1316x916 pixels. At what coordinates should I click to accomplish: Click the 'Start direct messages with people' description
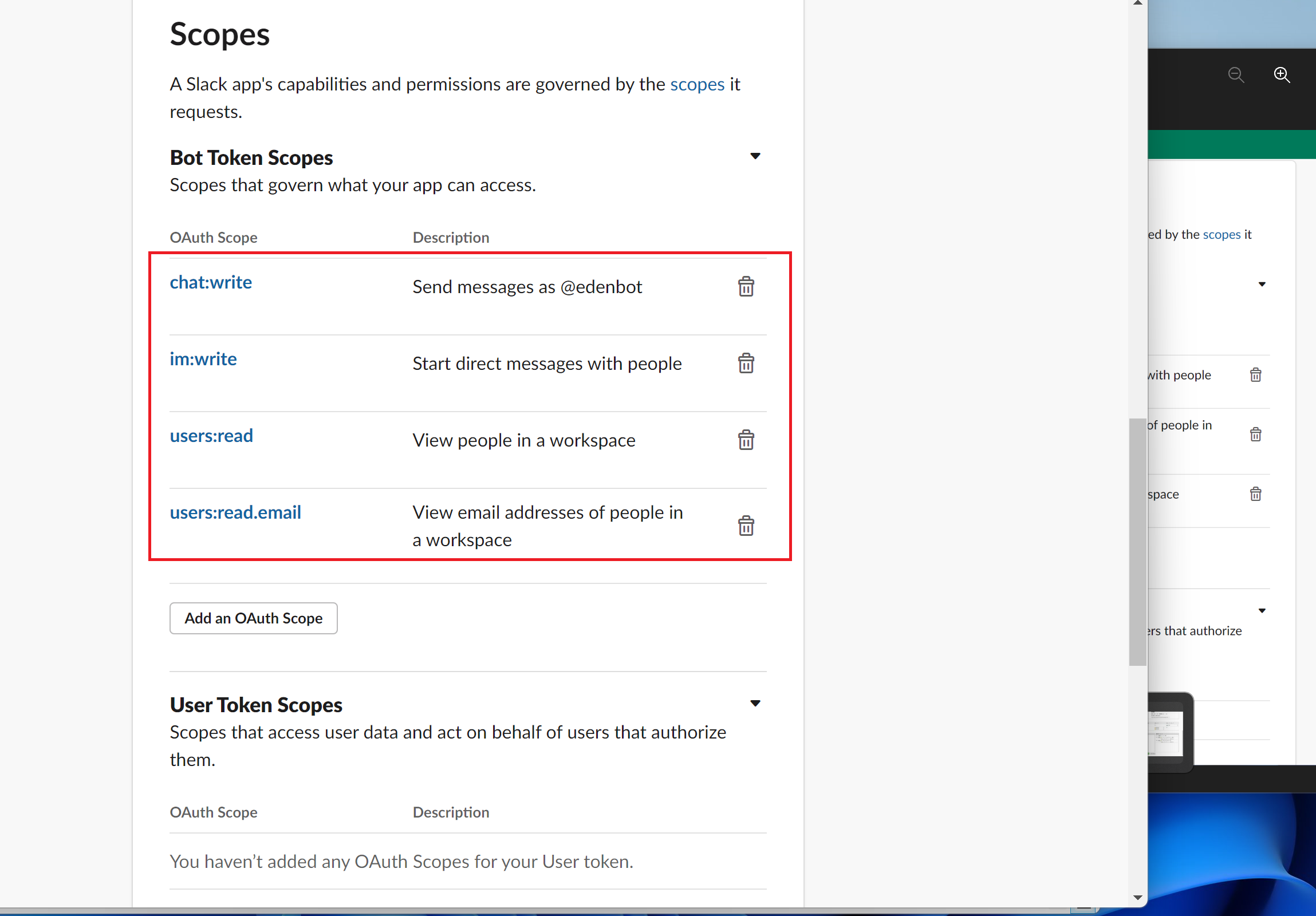tap(547, 363)
